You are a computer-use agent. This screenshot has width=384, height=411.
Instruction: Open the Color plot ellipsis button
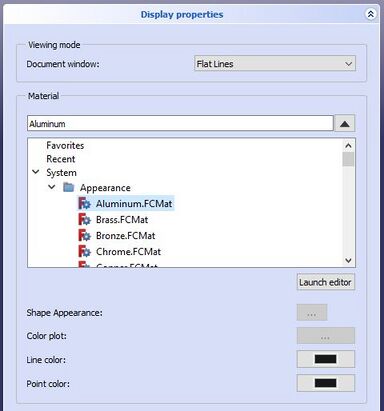click(326, 336)
